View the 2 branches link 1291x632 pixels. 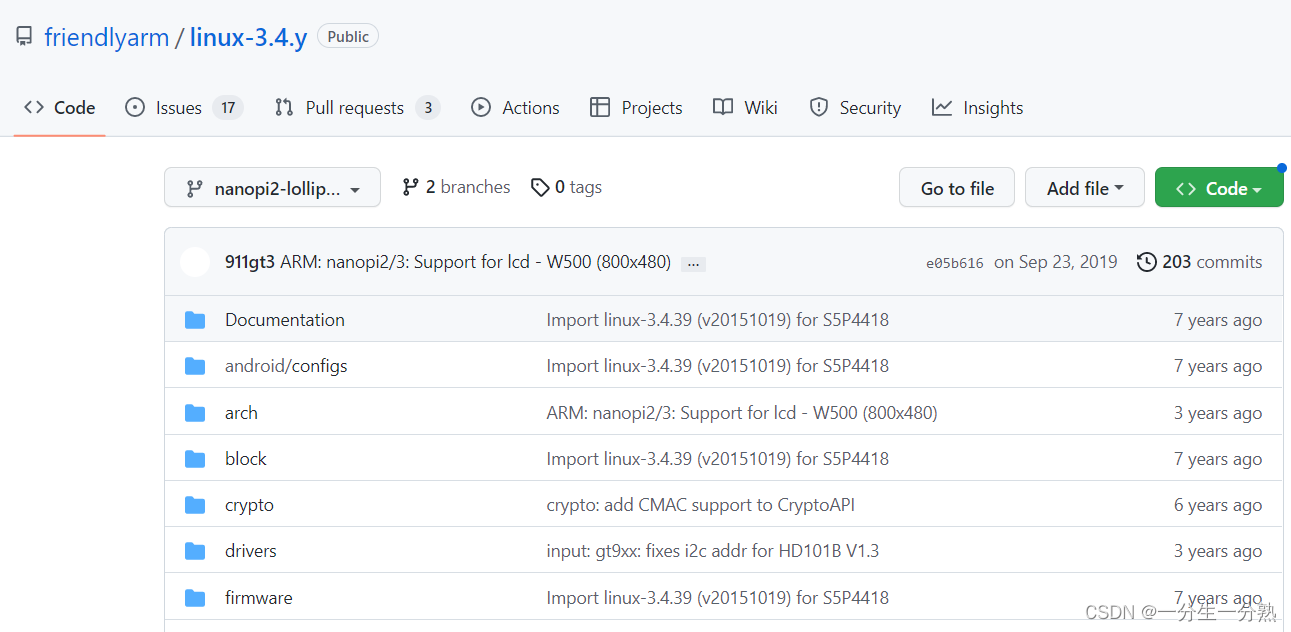point(456,187)
